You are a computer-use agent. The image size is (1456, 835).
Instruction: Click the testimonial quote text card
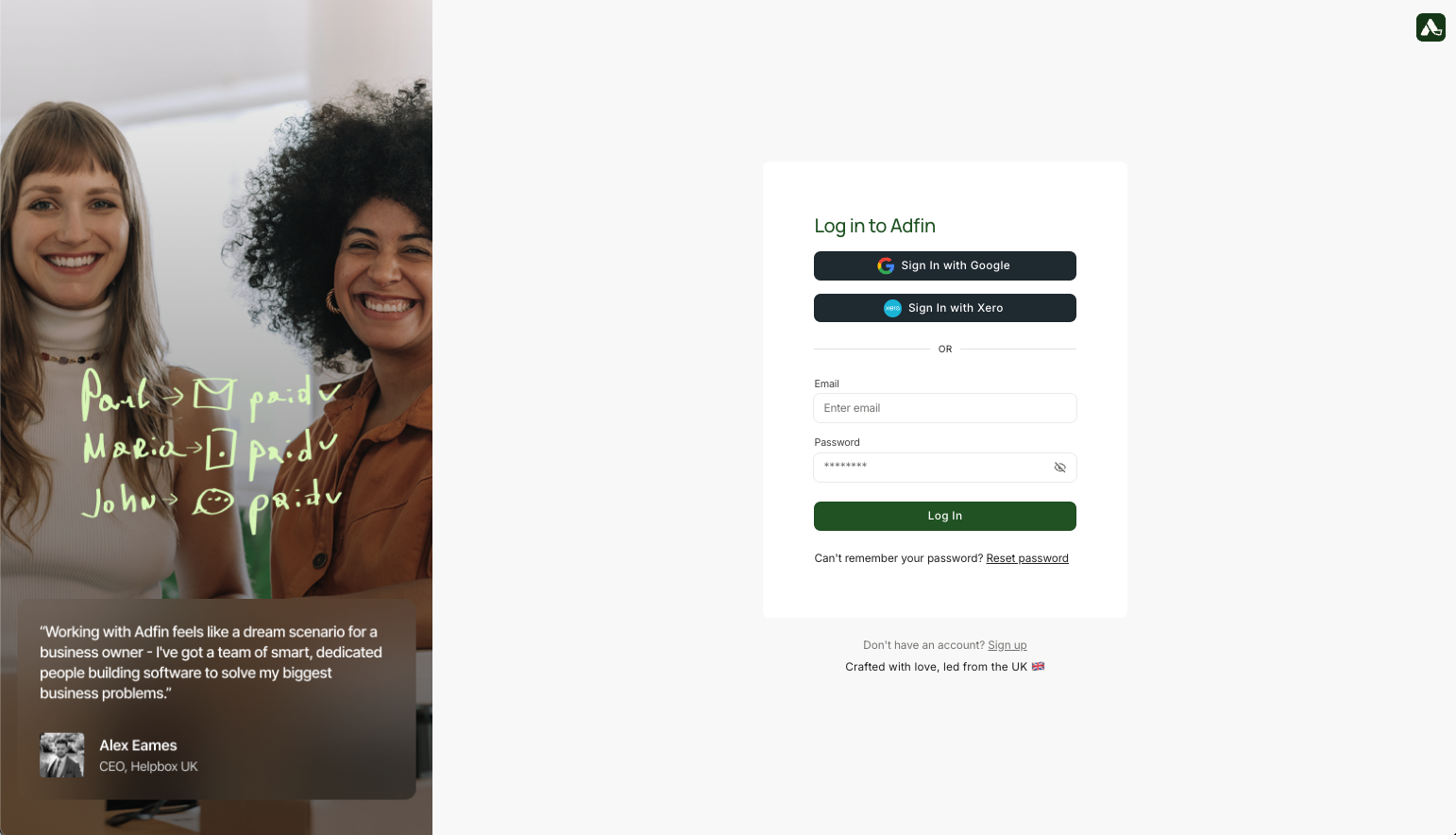216,699
